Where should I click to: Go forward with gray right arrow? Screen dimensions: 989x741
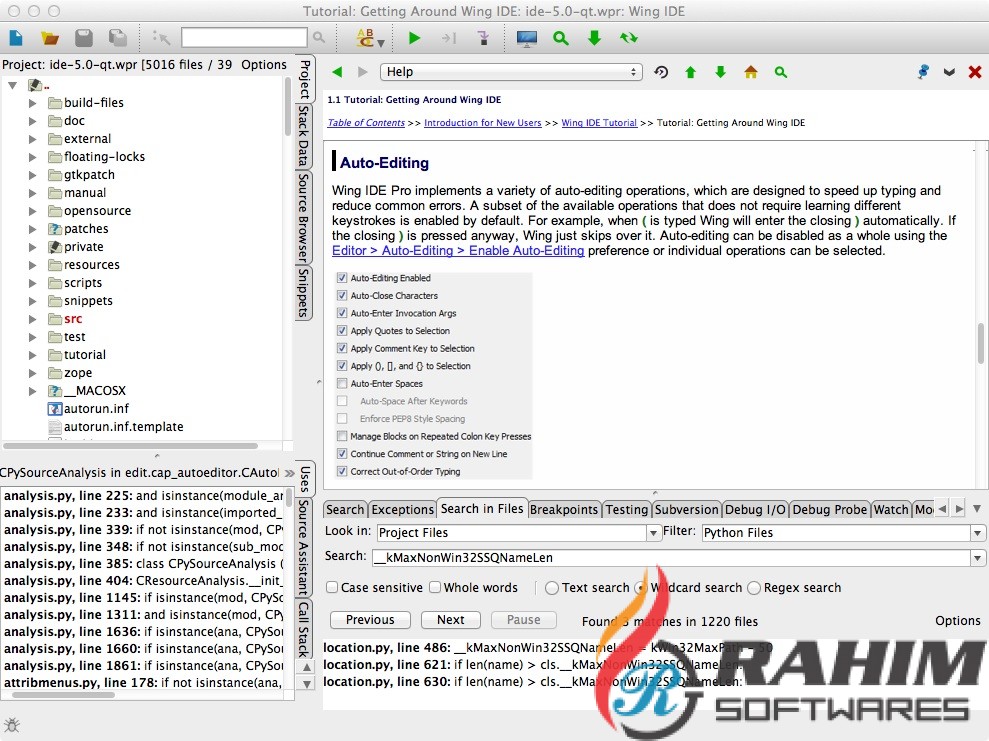[x=362, y=72]
